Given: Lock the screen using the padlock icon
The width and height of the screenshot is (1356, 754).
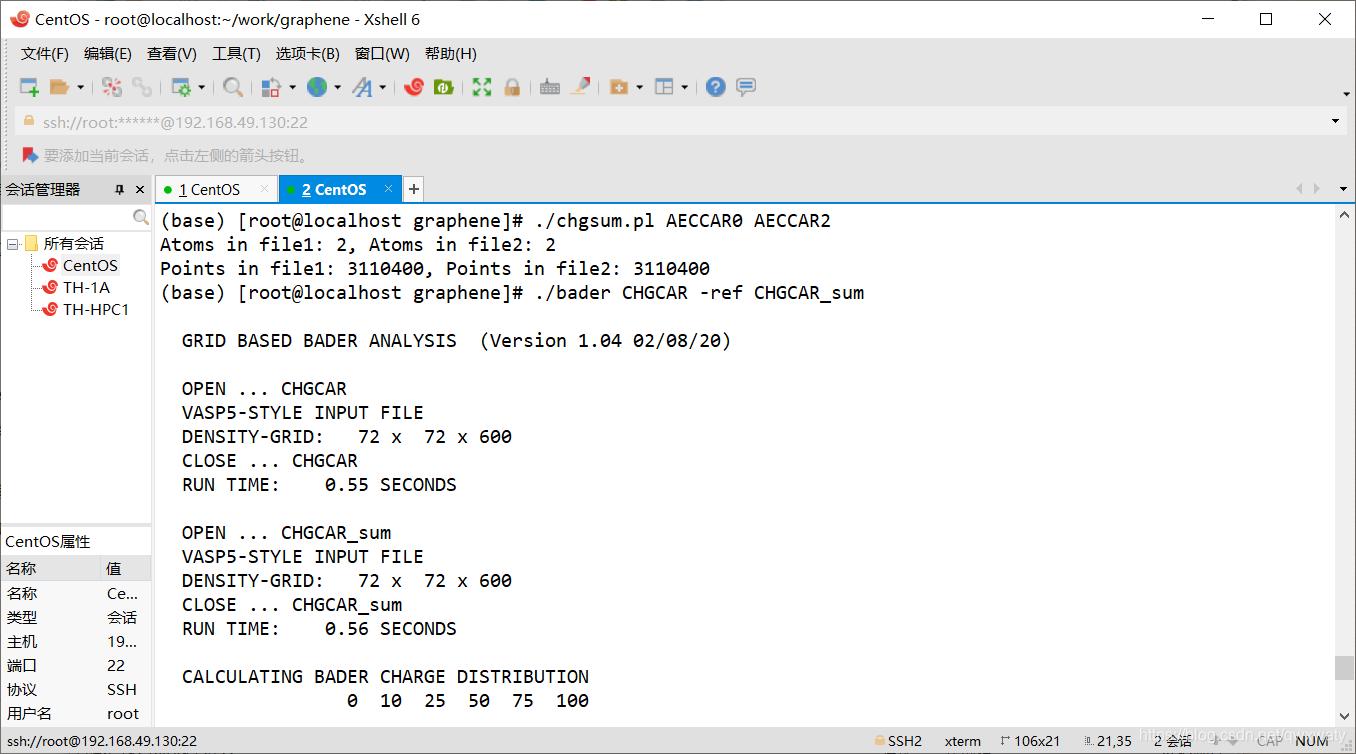Looking at the screenshot, I should 512,86.
